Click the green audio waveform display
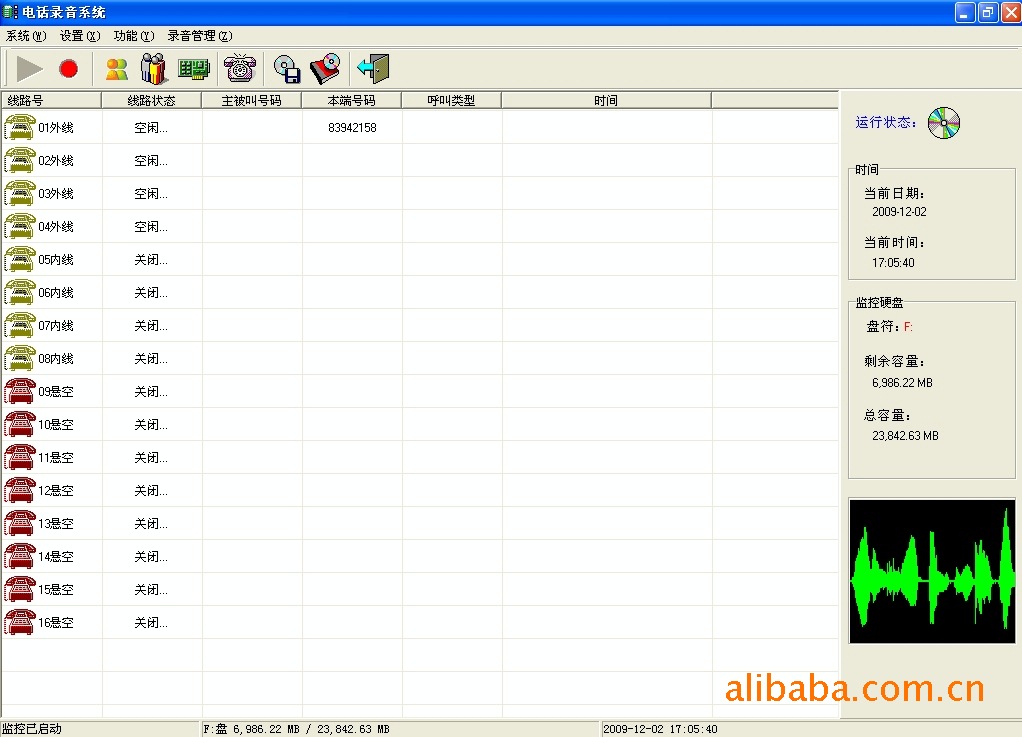The width and height of the screenshot is (1022, 737). pyautogui.click(x=931, y=571)
